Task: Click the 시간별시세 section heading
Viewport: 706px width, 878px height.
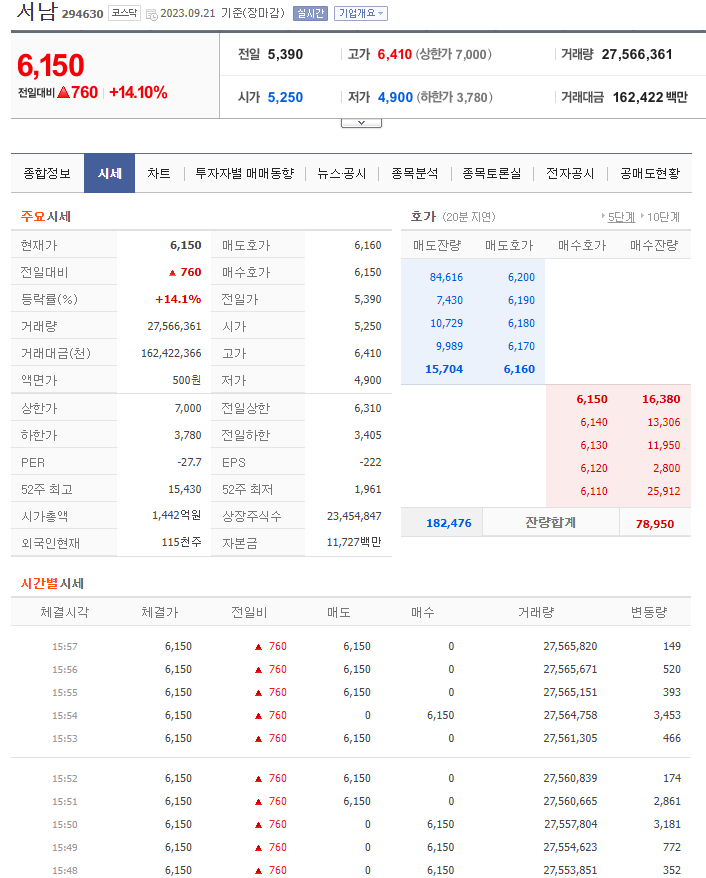Action: click(x=52, y=583)
